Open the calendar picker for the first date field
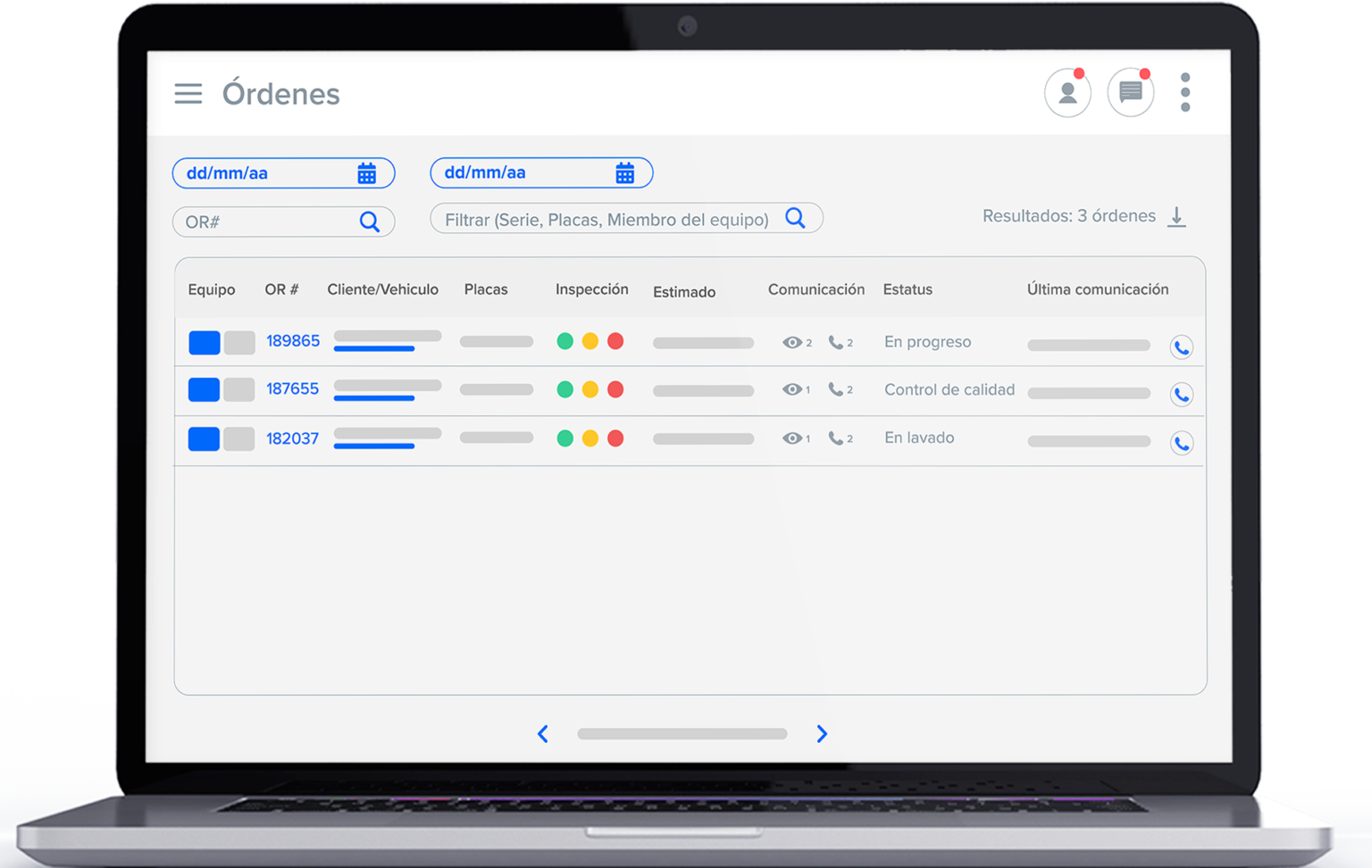Image resolution: width=1372 pixels, height=868 pixels. (x=368, y=172)
